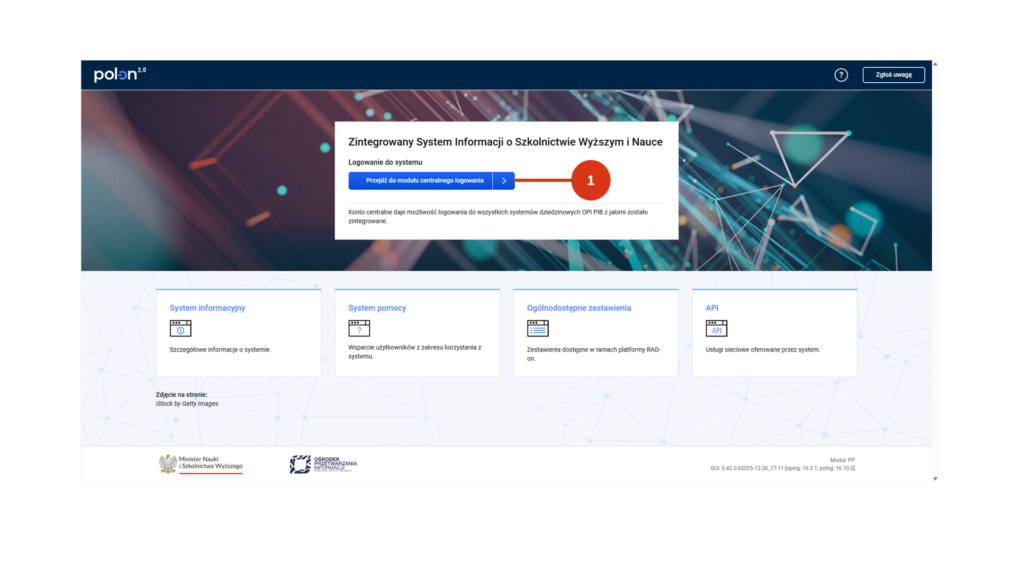The height and width of the screenshot is (576, 1024).
Task: Click Przejdź do modułu centralnego logowania
Action: (x=420, y=181)
